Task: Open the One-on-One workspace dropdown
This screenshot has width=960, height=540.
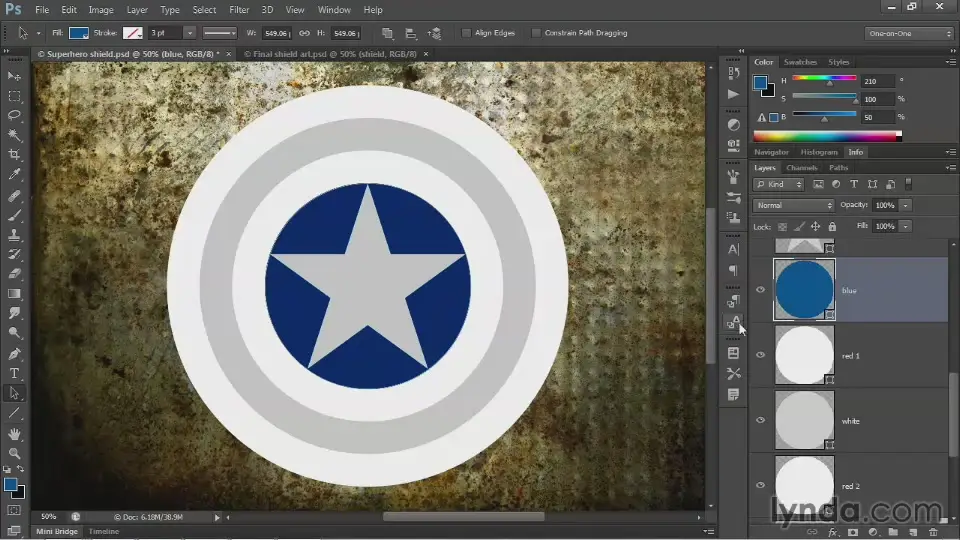Action: point(909,33)
